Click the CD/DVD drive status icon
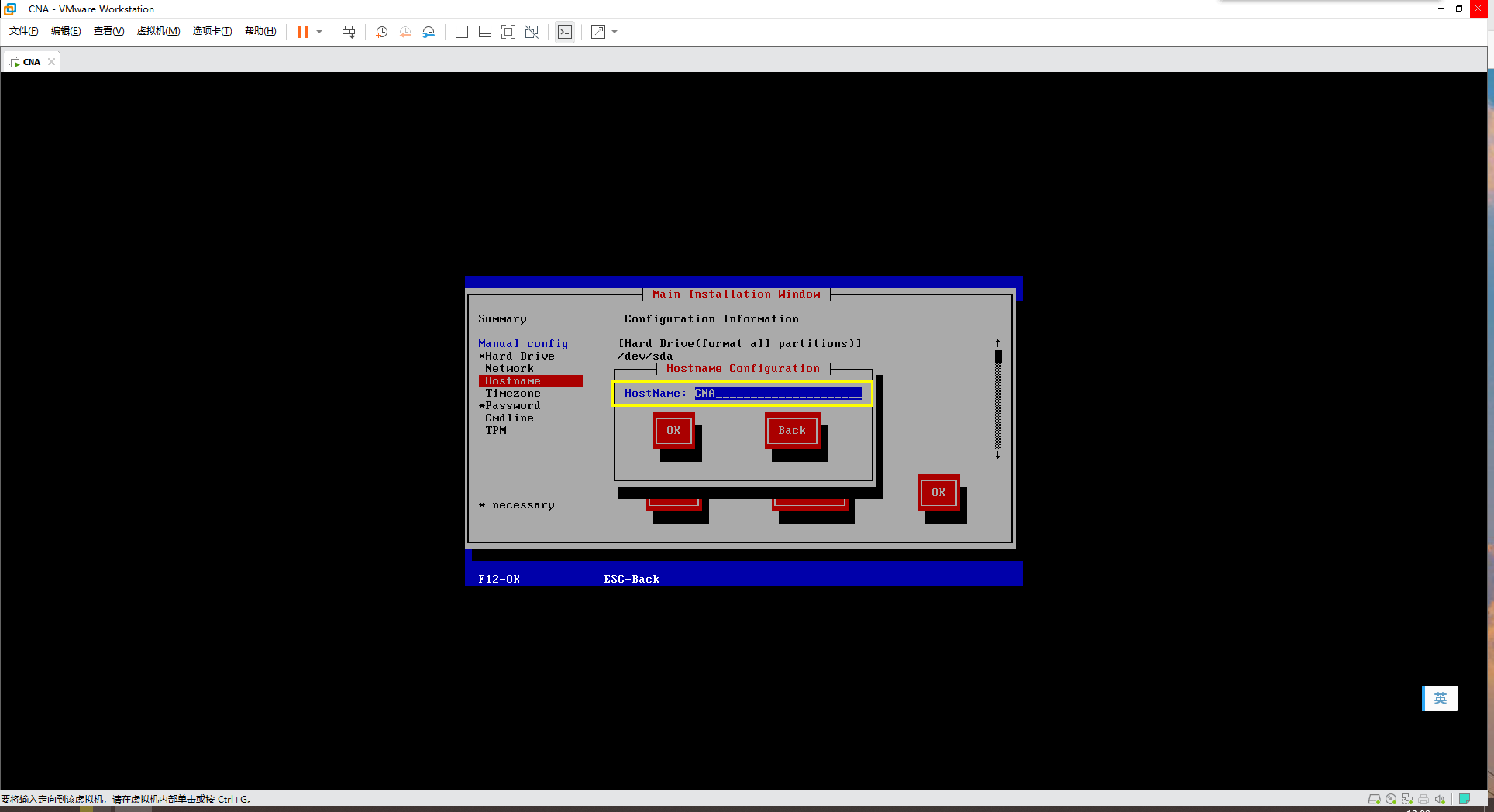 [x=1391, y=800]
